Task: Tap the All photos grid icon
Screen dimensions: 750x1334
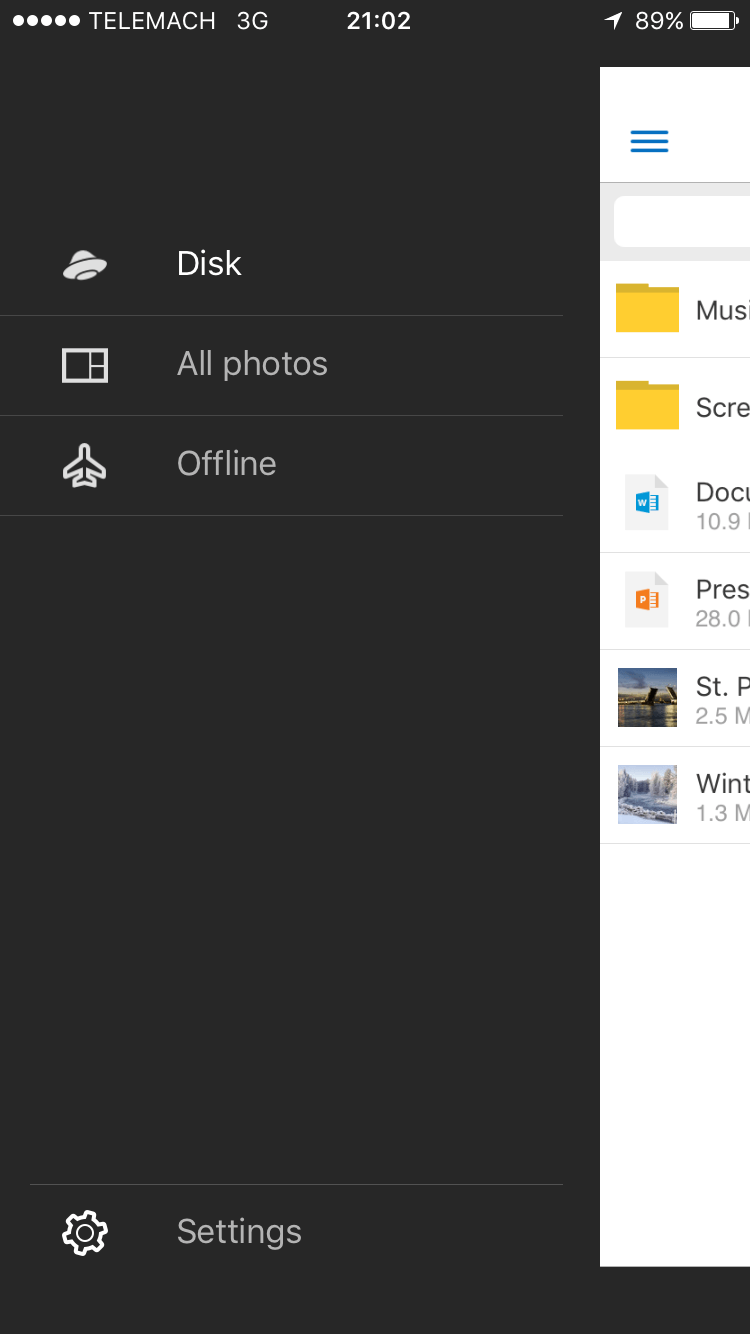Action: pos(85,365)
